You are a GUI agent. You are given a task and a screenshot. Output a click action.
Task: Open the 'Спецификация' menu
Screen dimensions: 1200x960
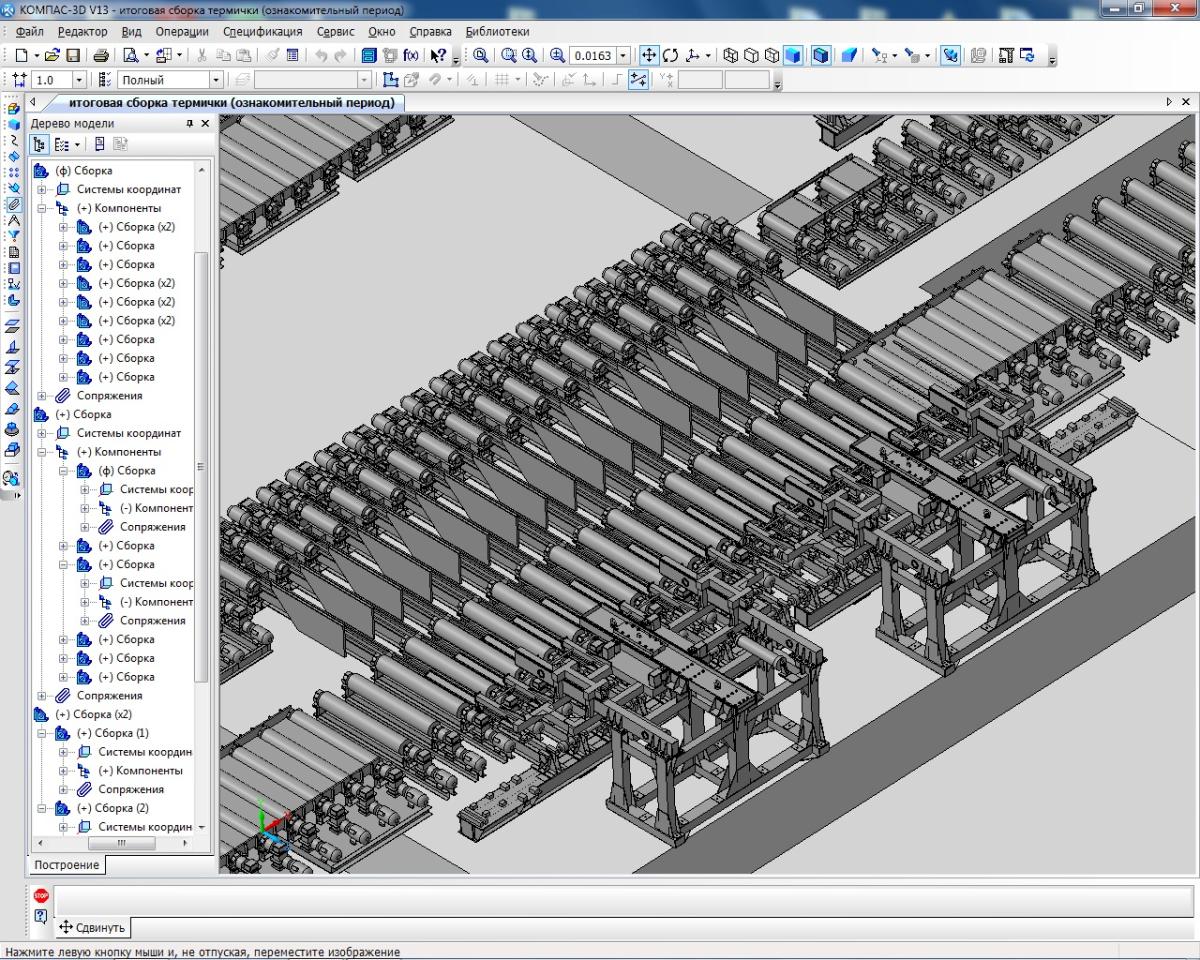[x=262, y=31]
